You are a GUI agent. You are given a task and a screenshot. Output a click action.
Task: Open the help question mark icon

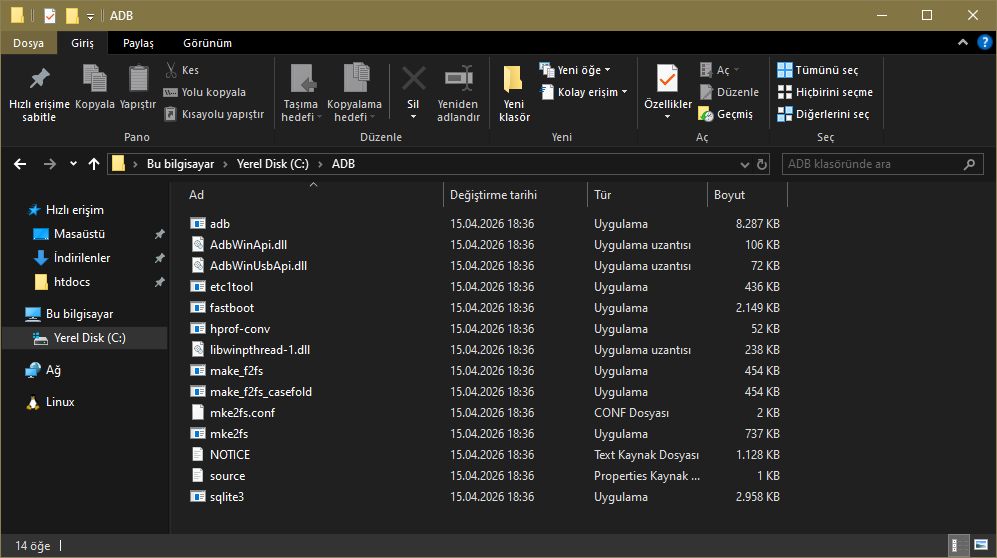pos(984,43)
